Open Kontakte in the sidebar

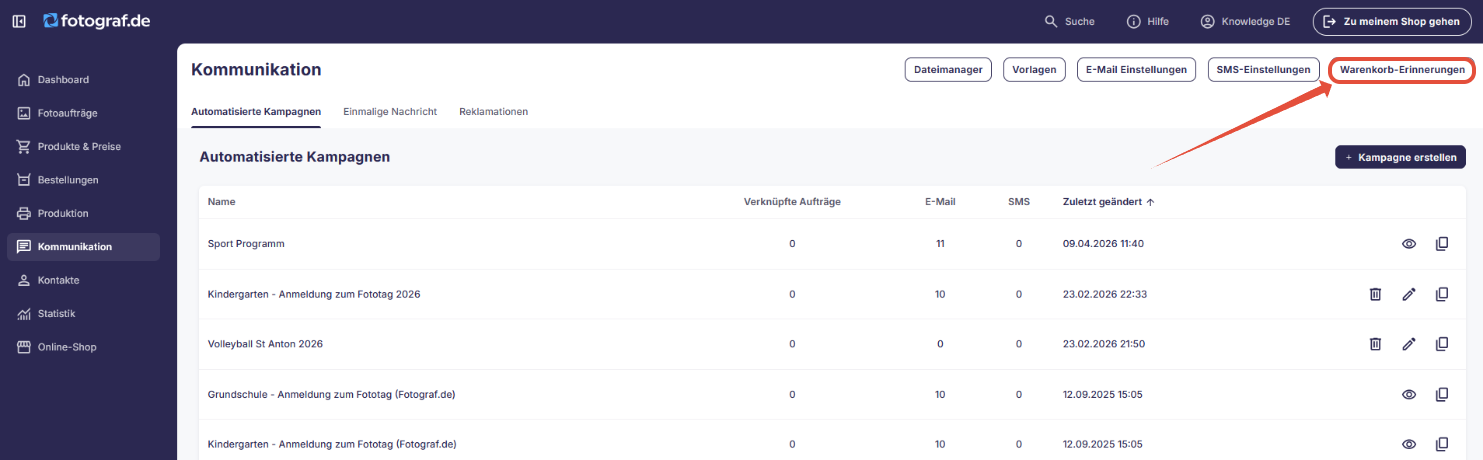(x=83, y=280)
